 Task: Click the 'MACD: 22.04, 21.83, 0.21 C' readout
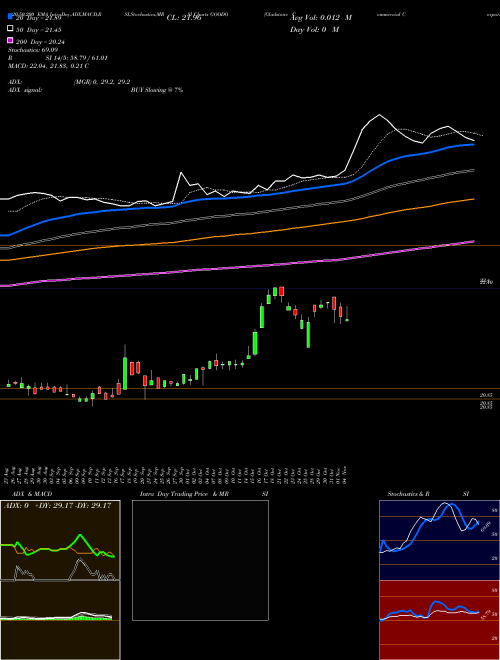click(x=48, y=66)
